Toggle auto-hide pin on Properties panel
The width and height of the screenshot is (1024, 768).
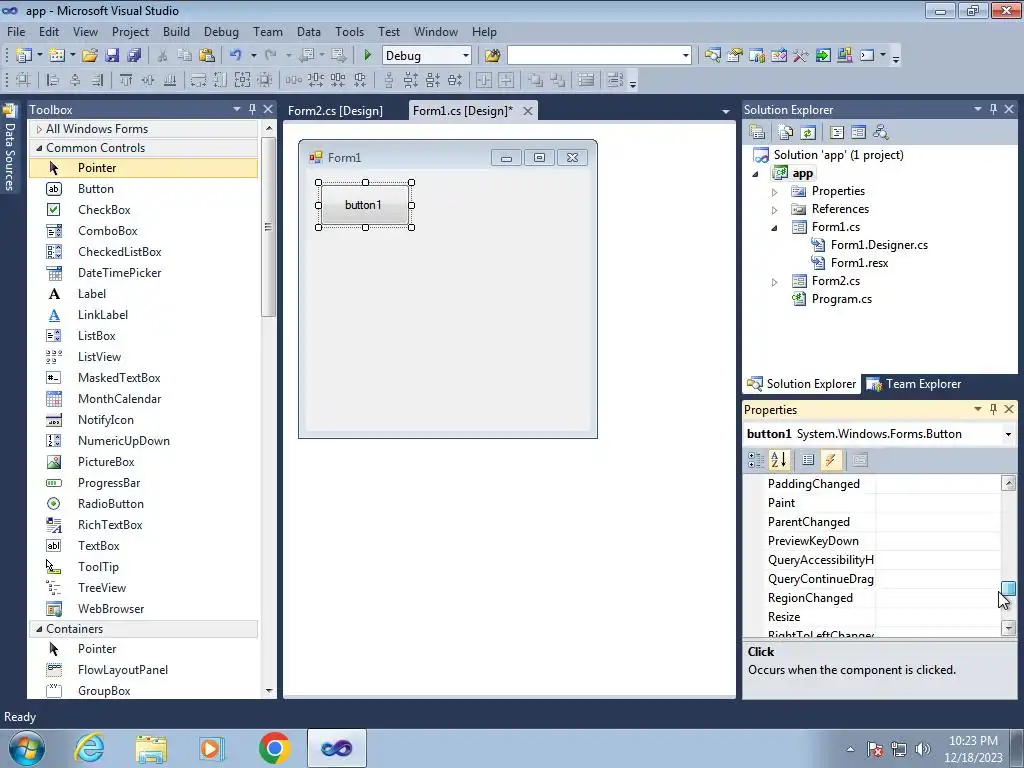coord(993,409)
